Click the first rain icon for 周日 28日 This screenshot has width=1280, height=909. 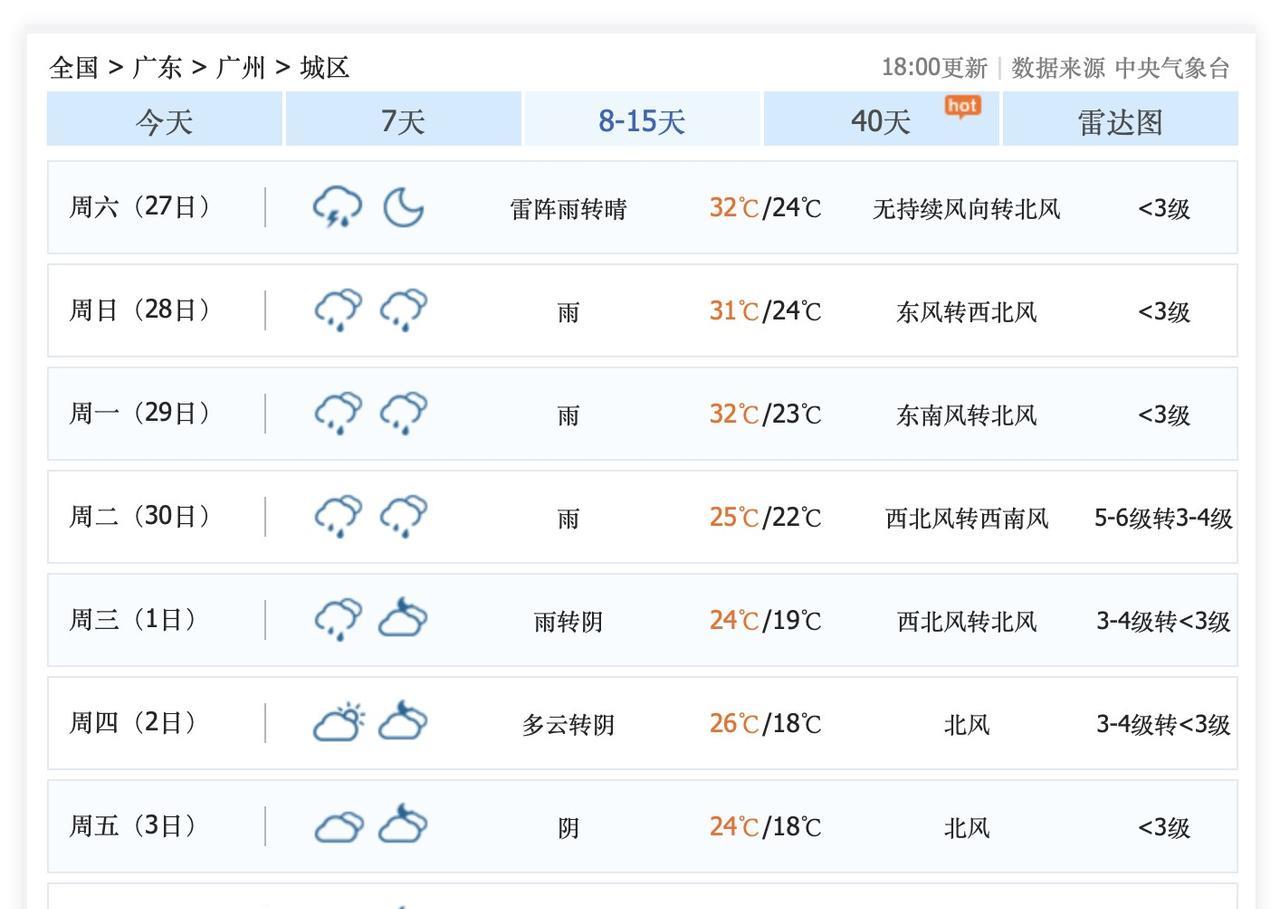pos(338,310)
